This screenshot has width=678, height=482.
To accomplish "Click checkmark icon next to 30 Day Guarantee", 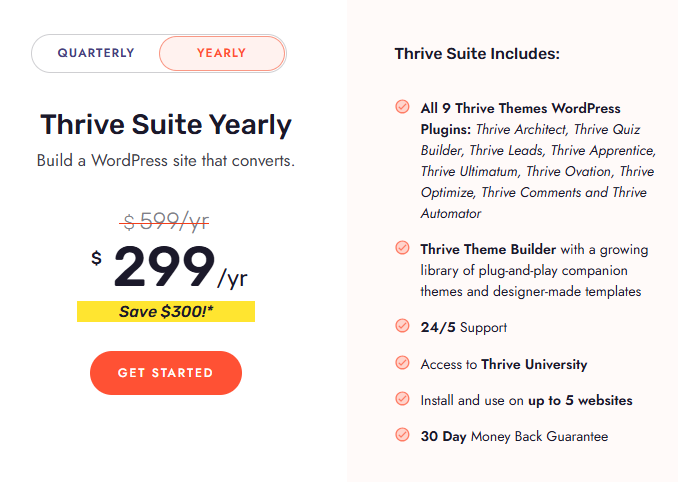I will 402,435.
